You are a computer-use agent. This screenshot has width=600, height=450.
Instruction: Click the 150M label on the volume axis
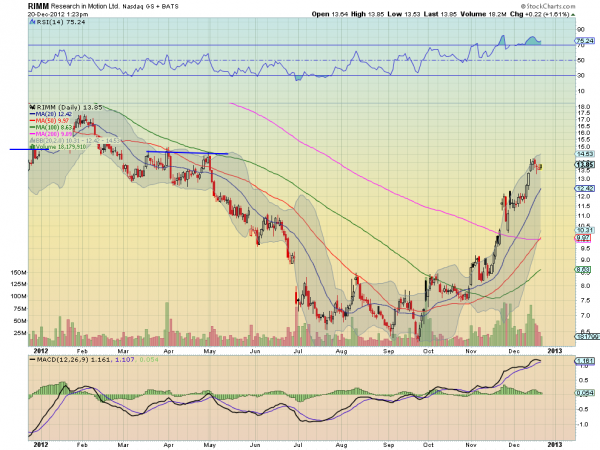click(19, 273)
